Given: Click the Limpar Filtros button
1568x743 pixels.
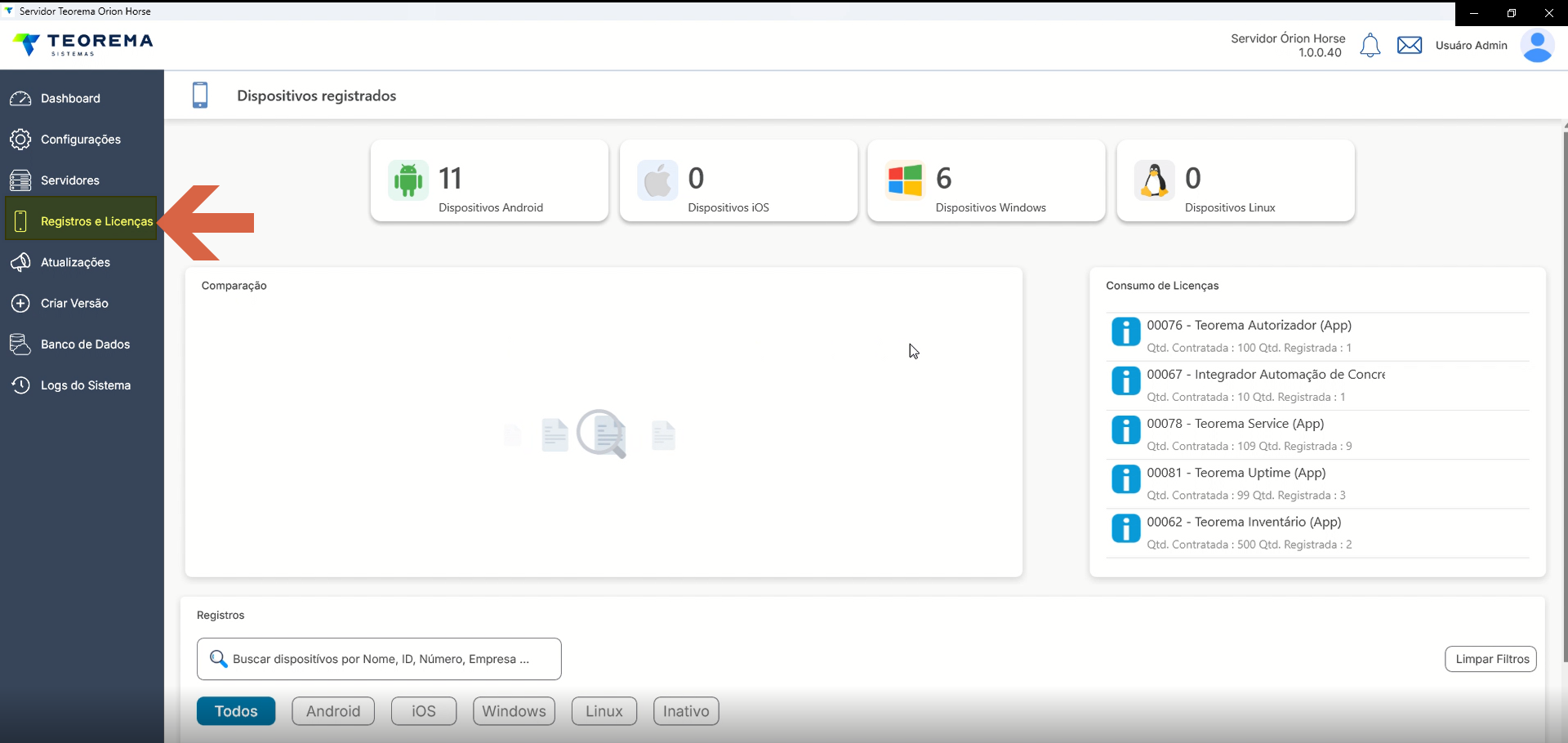Looking at the screenshot, I should [1491, 659].
